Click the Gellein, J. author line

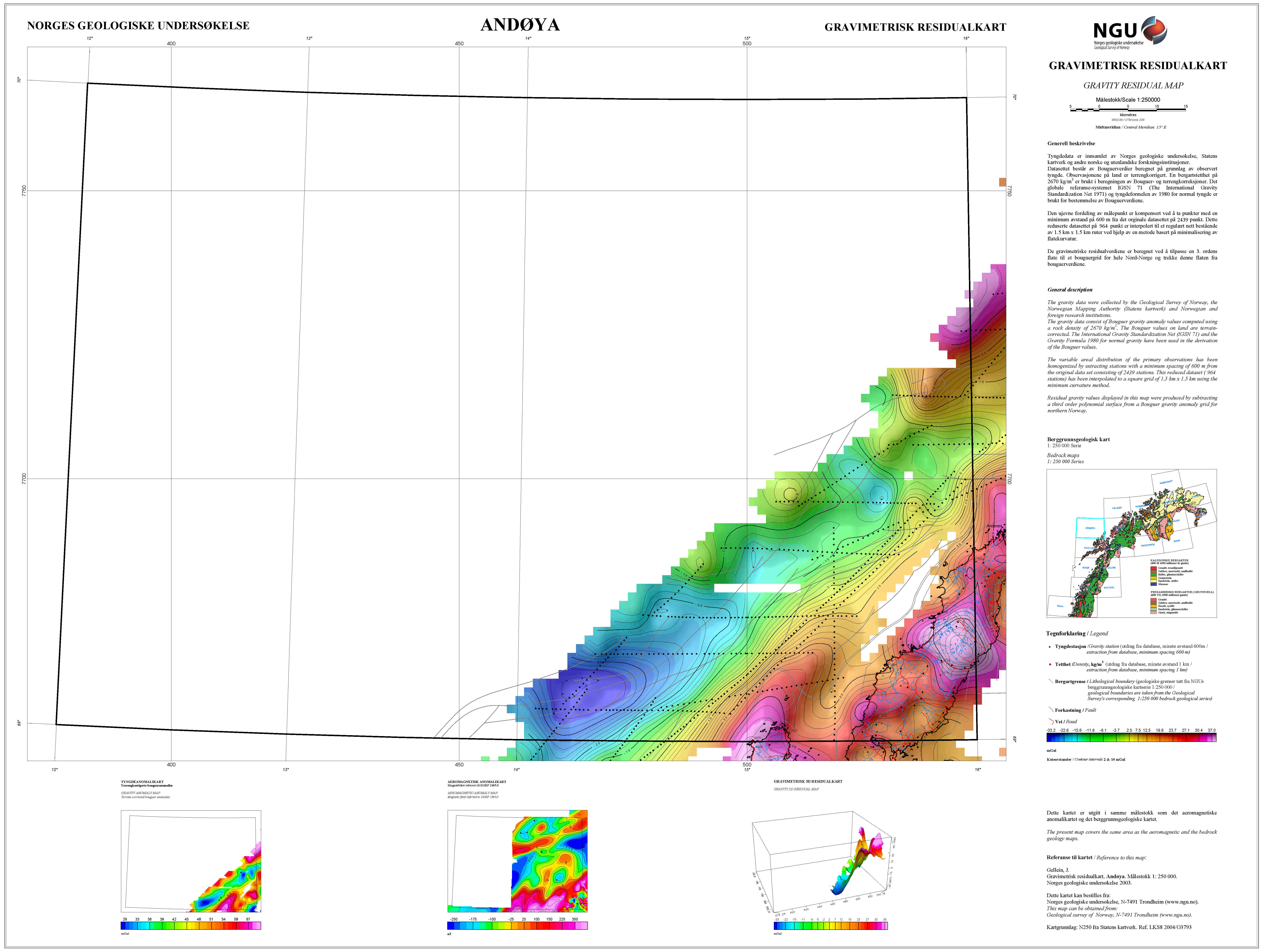(1058, 870)
